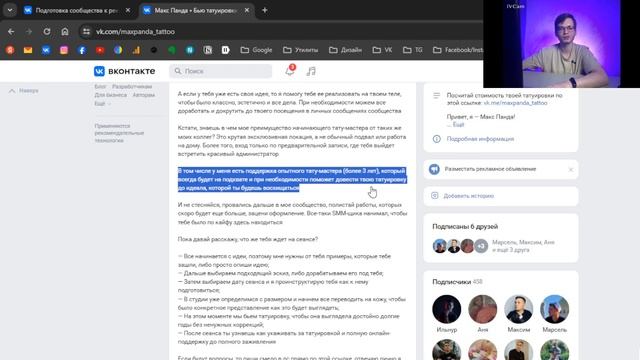Open the YouTube bookmark
The width and height of the screenshot is (640, 360).
click(100, 50)
